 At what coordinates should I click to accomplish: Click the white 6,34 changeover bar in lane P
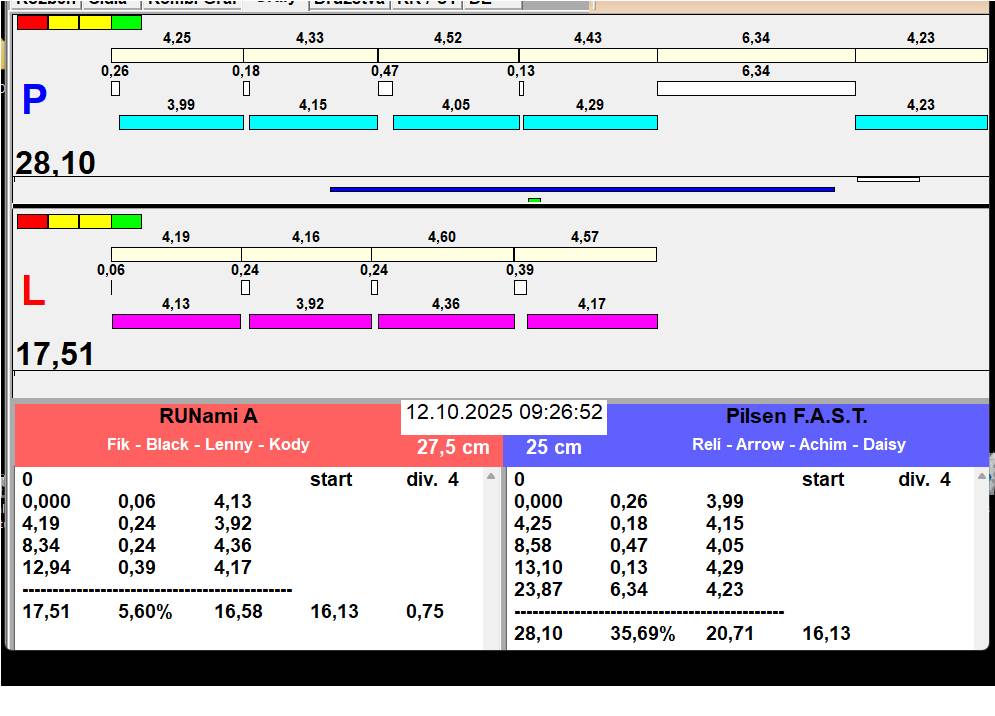coord(756,88)
